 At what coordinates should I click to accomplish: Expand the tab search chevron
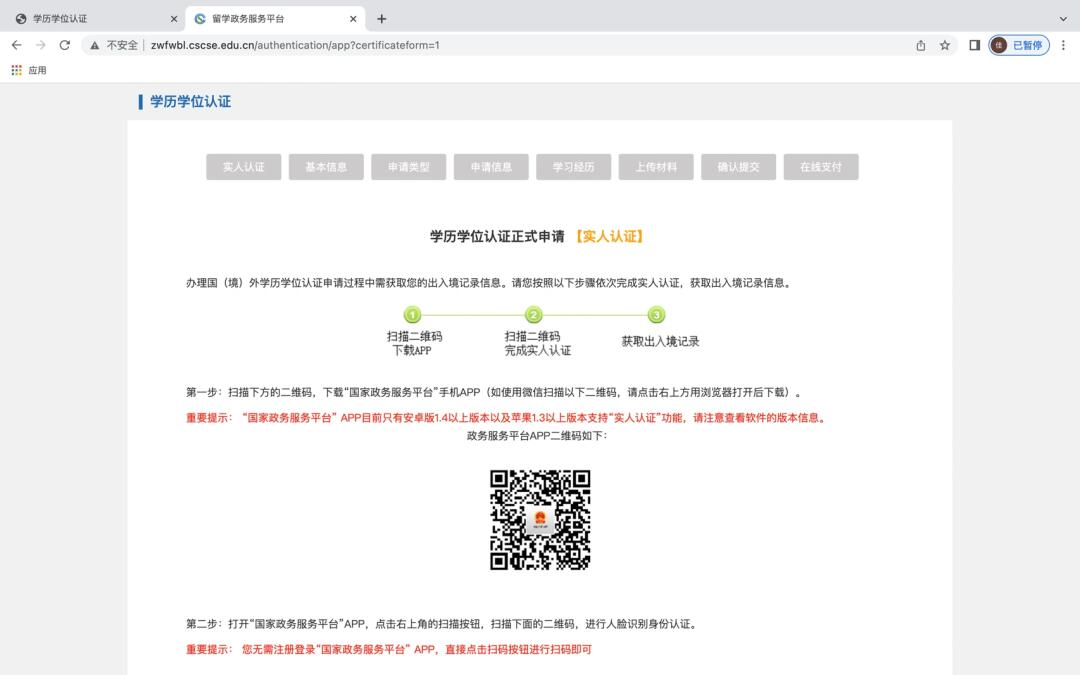tap(1063, 19)
